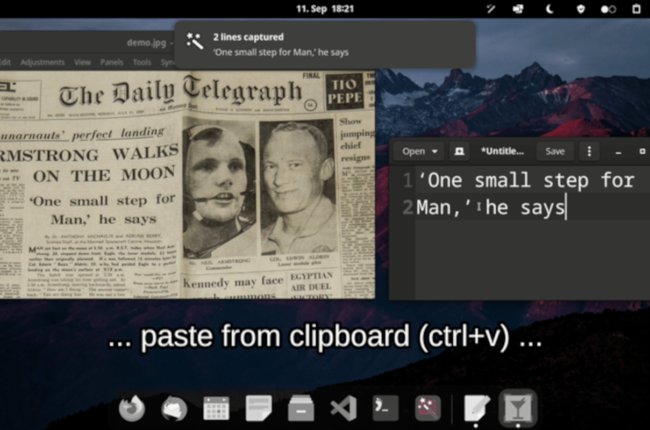Open the Adjustments menu in image editor
The image size is (650, 430).
pyautogui.click(x=43, y=62)
